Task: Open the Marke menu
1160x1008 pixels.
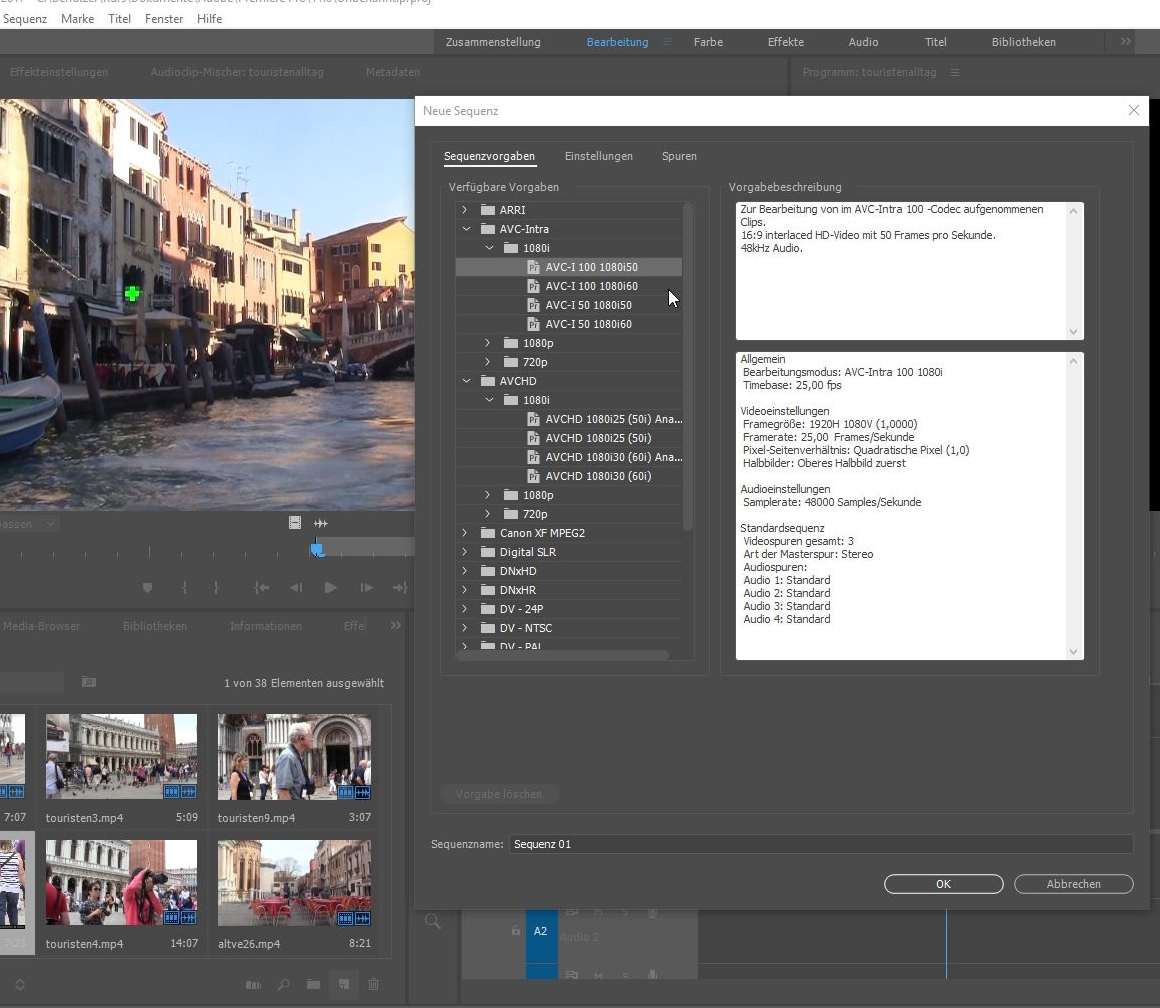Action: tap(77, 18)
